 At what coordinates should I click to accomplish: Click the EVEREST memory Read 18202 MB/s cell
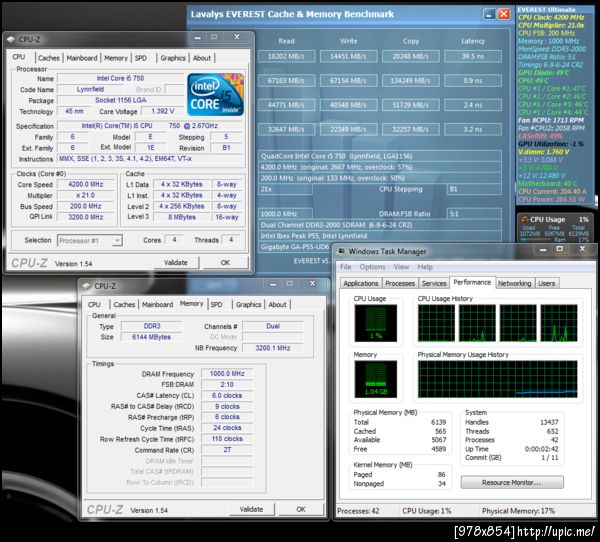(x=286, y=56)
